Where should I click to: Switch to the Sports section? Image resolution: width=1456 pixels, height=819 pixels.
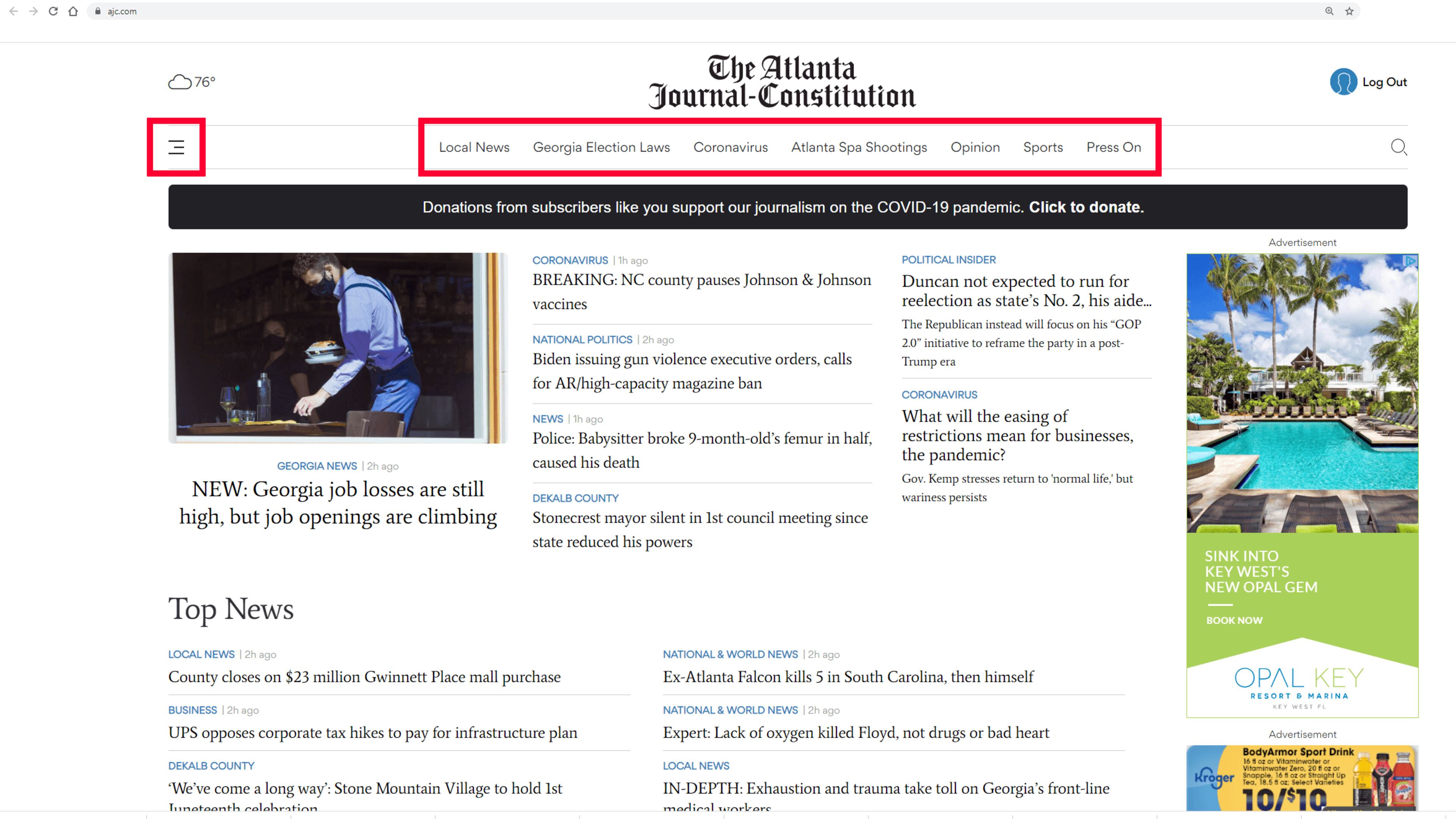pyautogui.click(x=1043, y=147)
